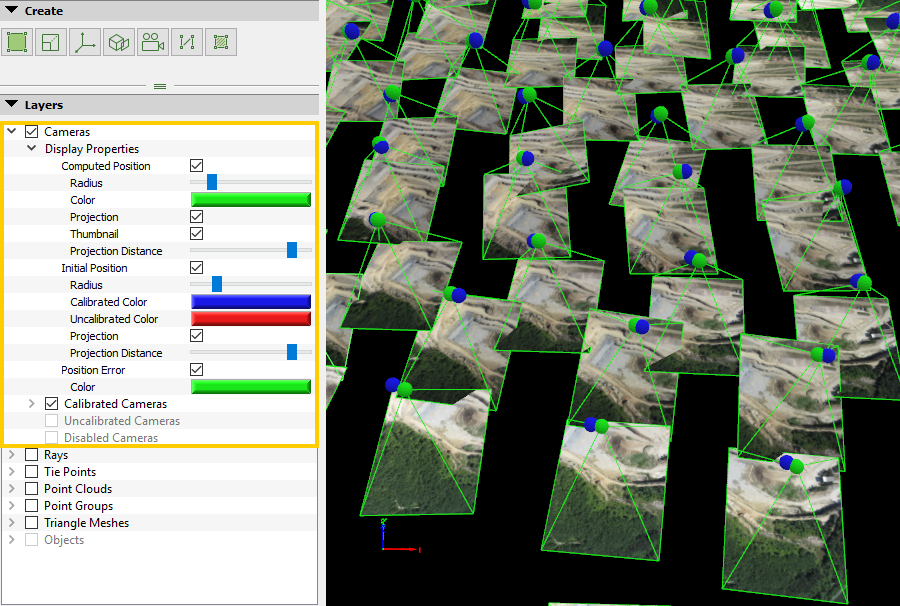The width and height of the screenshot is (900, 606).
Task: Select the coordinate axis creation tool
Action: click(84, 41)
